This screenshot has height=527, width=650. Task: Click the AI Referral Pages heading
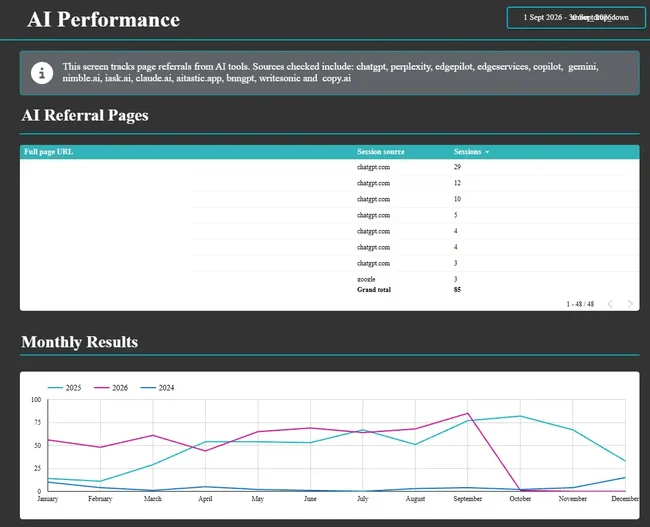[85, 115]
